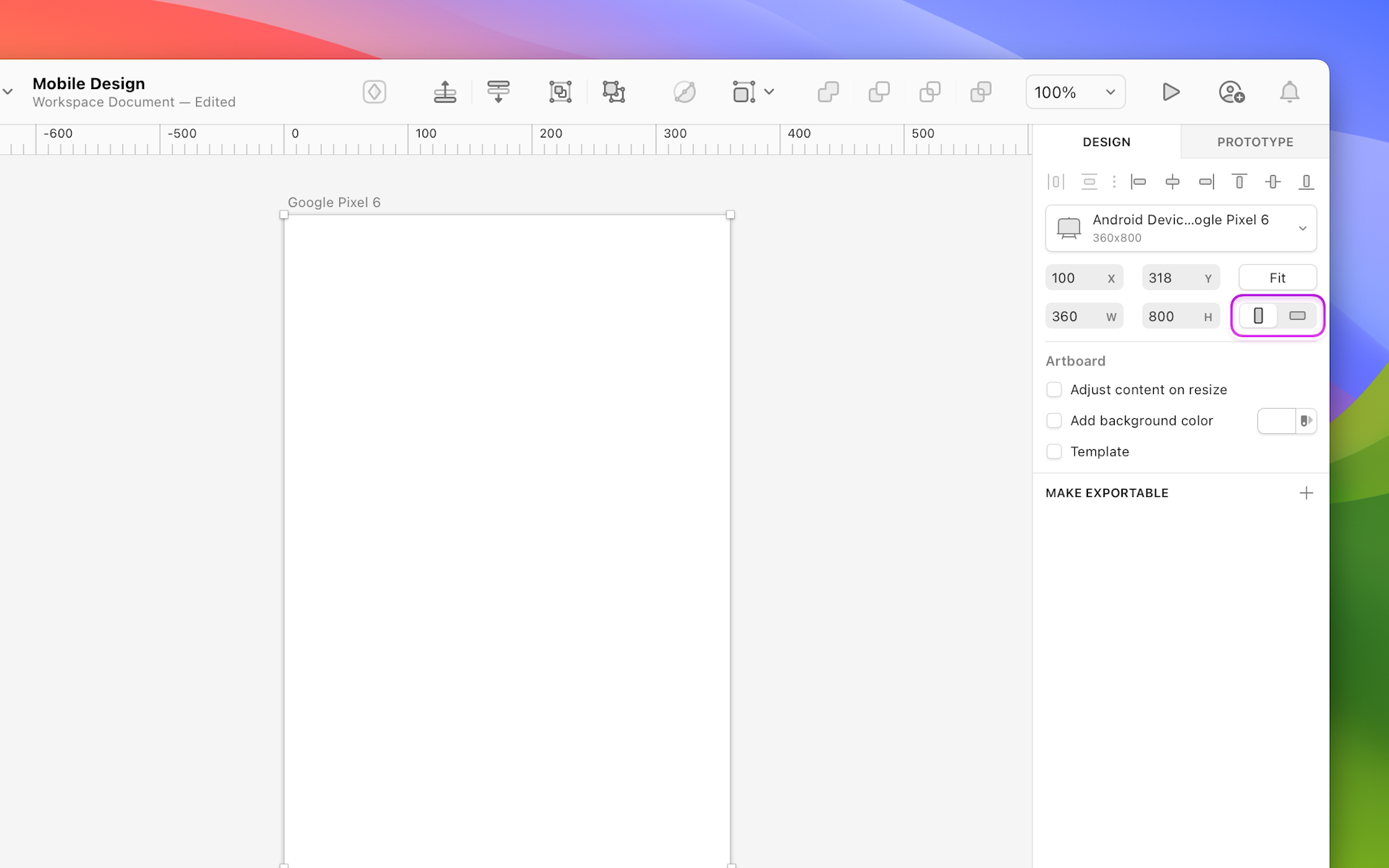
Task: Click align horizontal centers icon
Action: point(1172,182)
